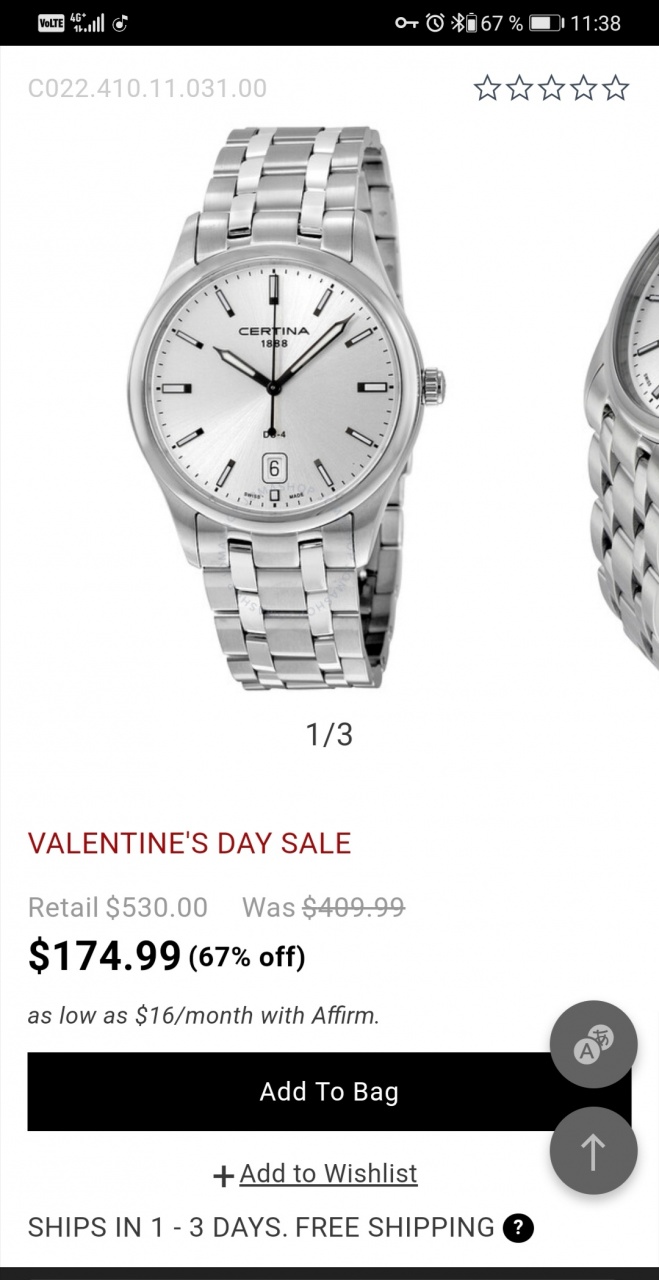This screenshot has height=1280, width=659.
Task: Tap the main Certina watch image
Action: pos(286,408)
